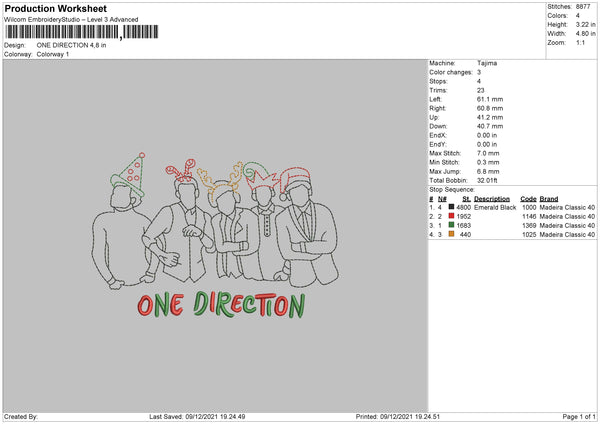
Task: Click the Trims value 23
Action: click(481, 90)
